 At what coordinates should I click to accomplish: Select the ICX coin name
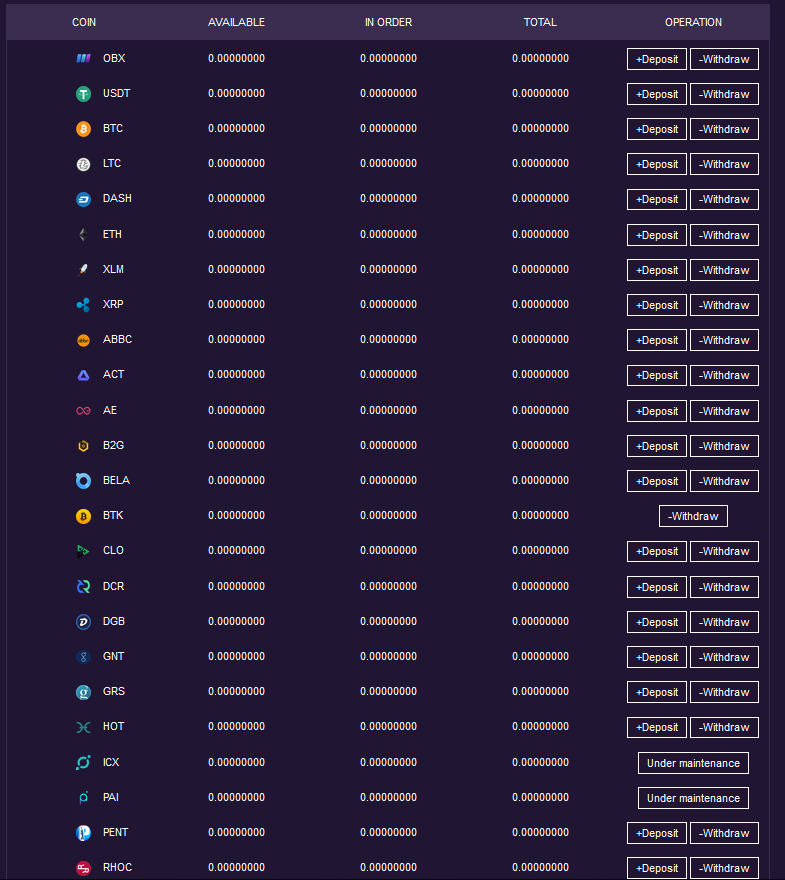(x=111, y=762)
